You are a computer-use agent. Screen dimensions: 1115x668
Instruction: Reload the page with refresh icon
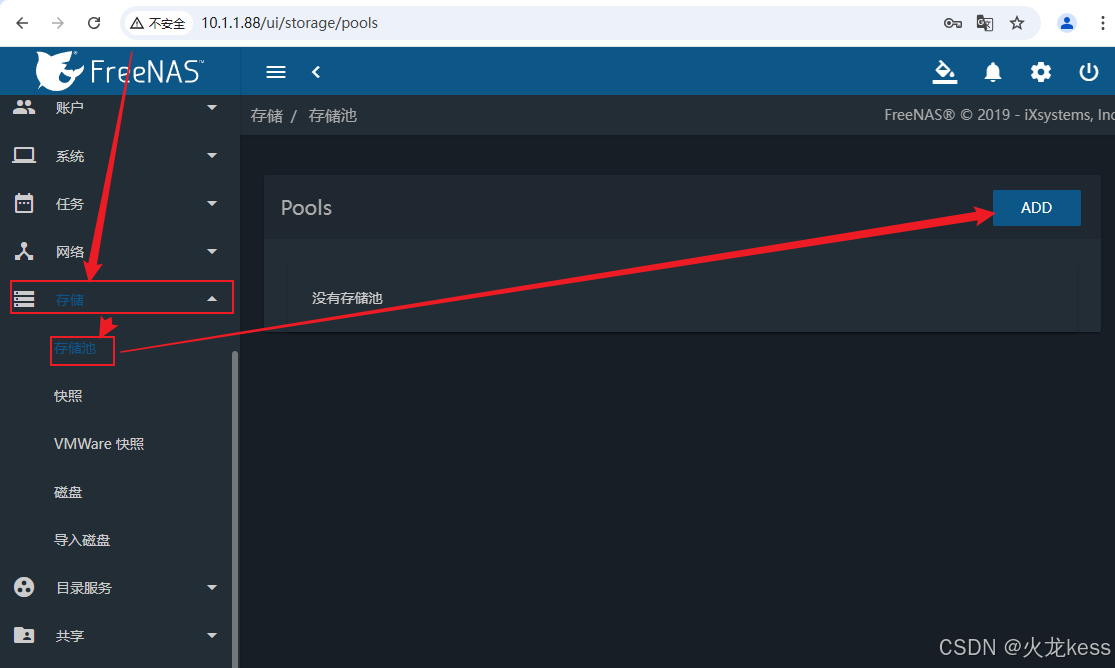point(94,23)
